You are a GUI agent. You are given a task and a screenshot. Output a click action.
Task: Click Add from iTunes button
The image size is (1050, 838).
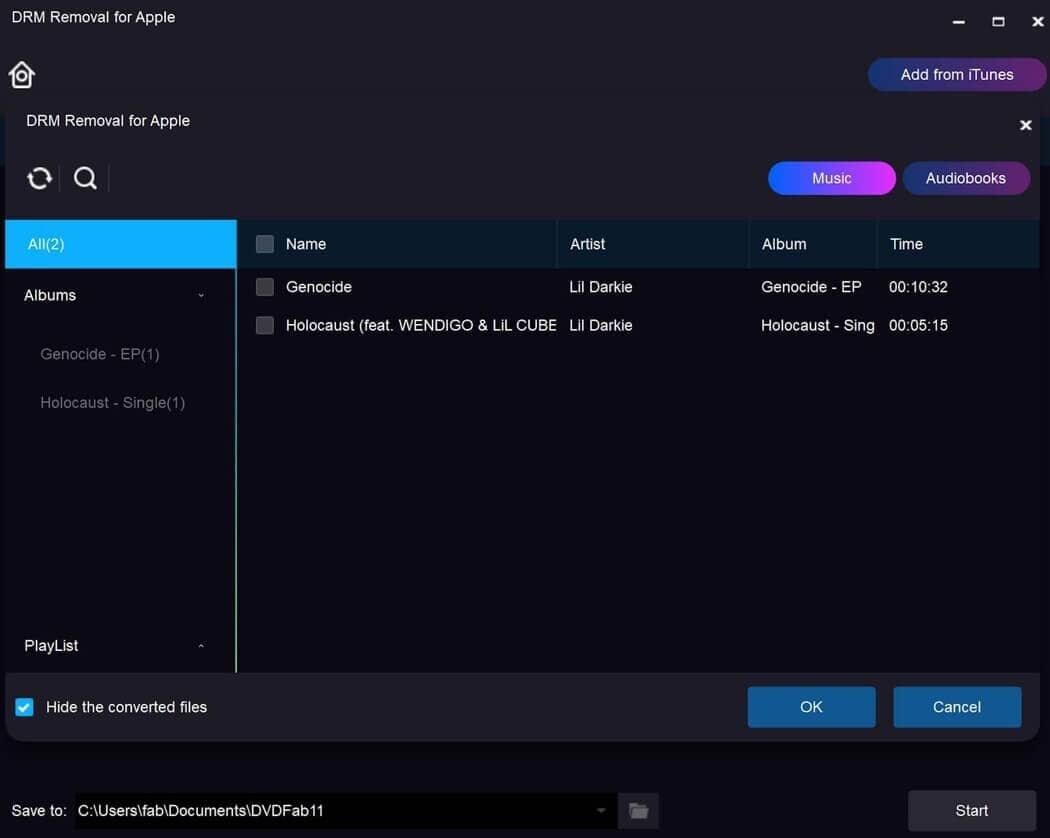(957, 74)
